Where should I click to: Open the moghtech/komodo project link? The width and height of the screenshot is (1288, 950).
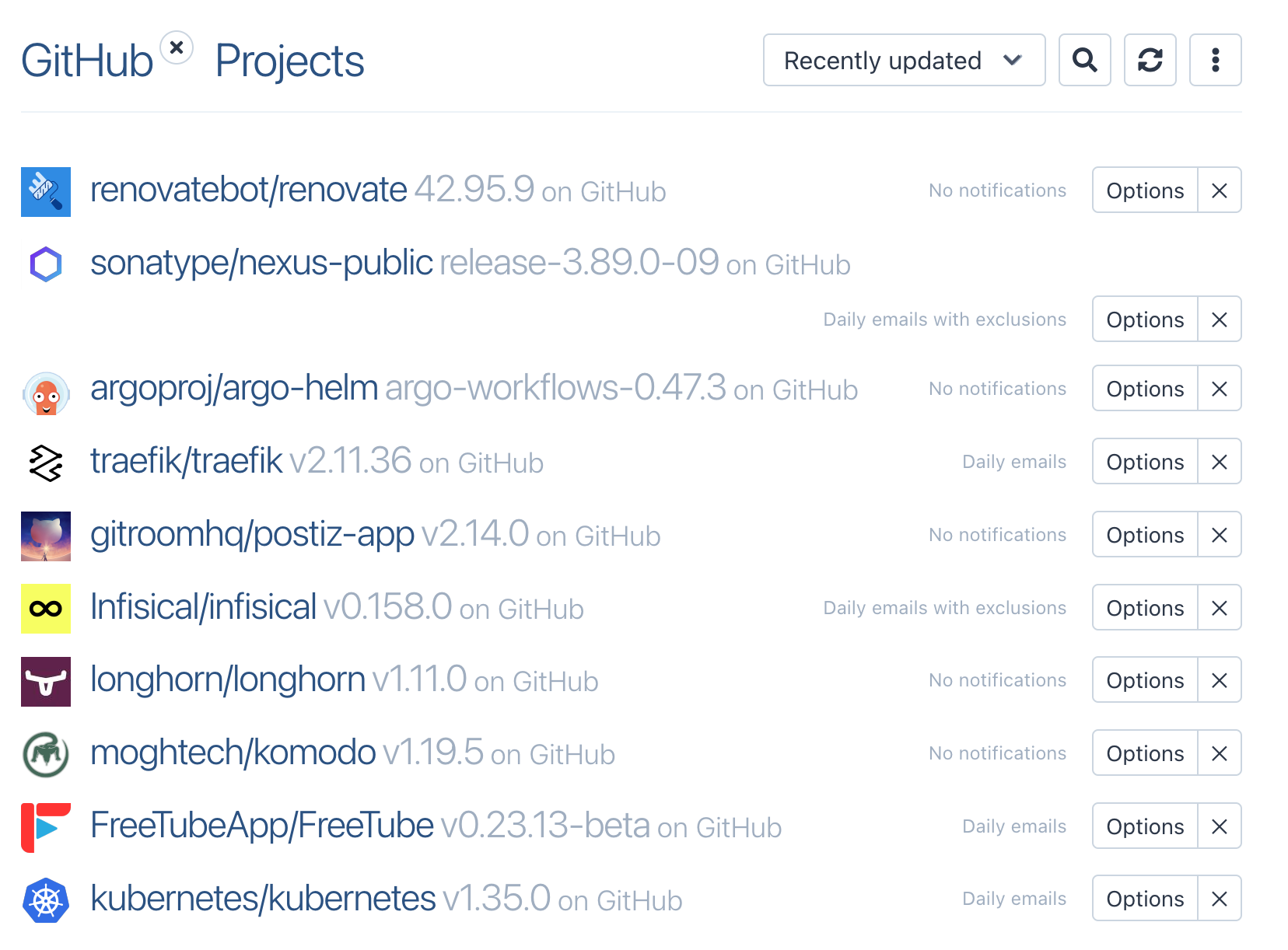click(233, 753)
